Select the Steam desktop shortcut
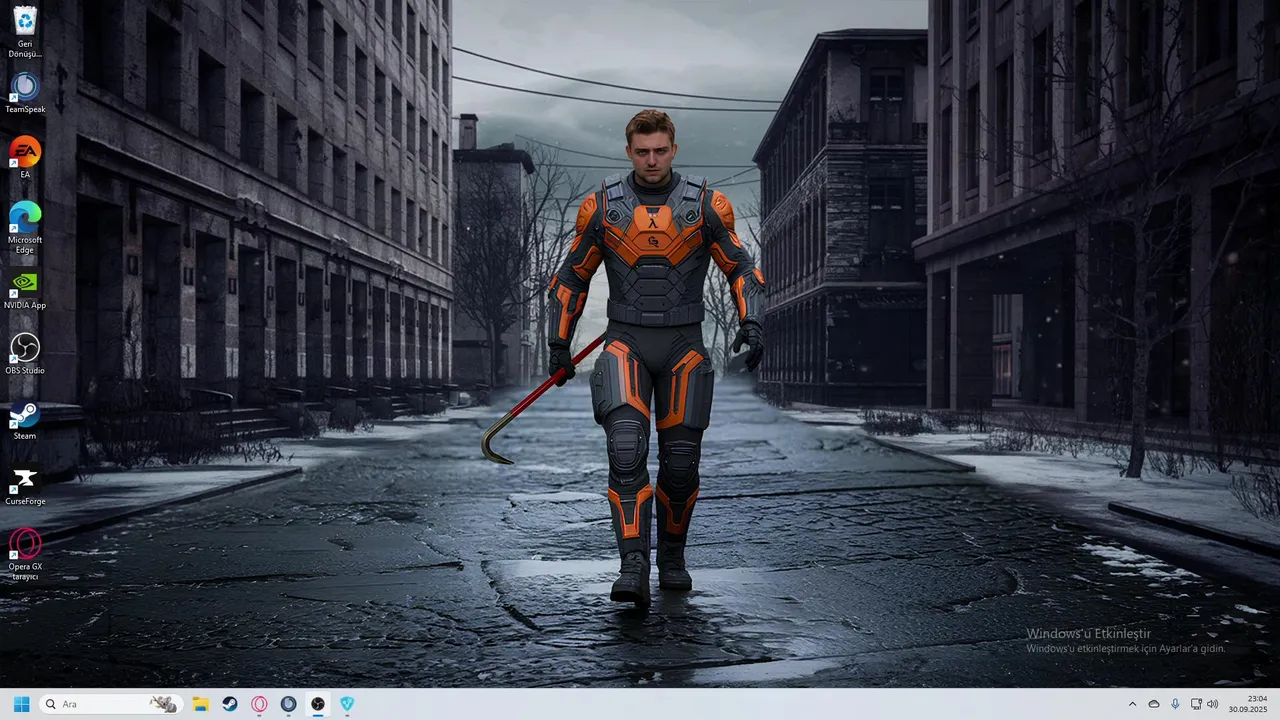1280x720 pixels. click(25, 420)
